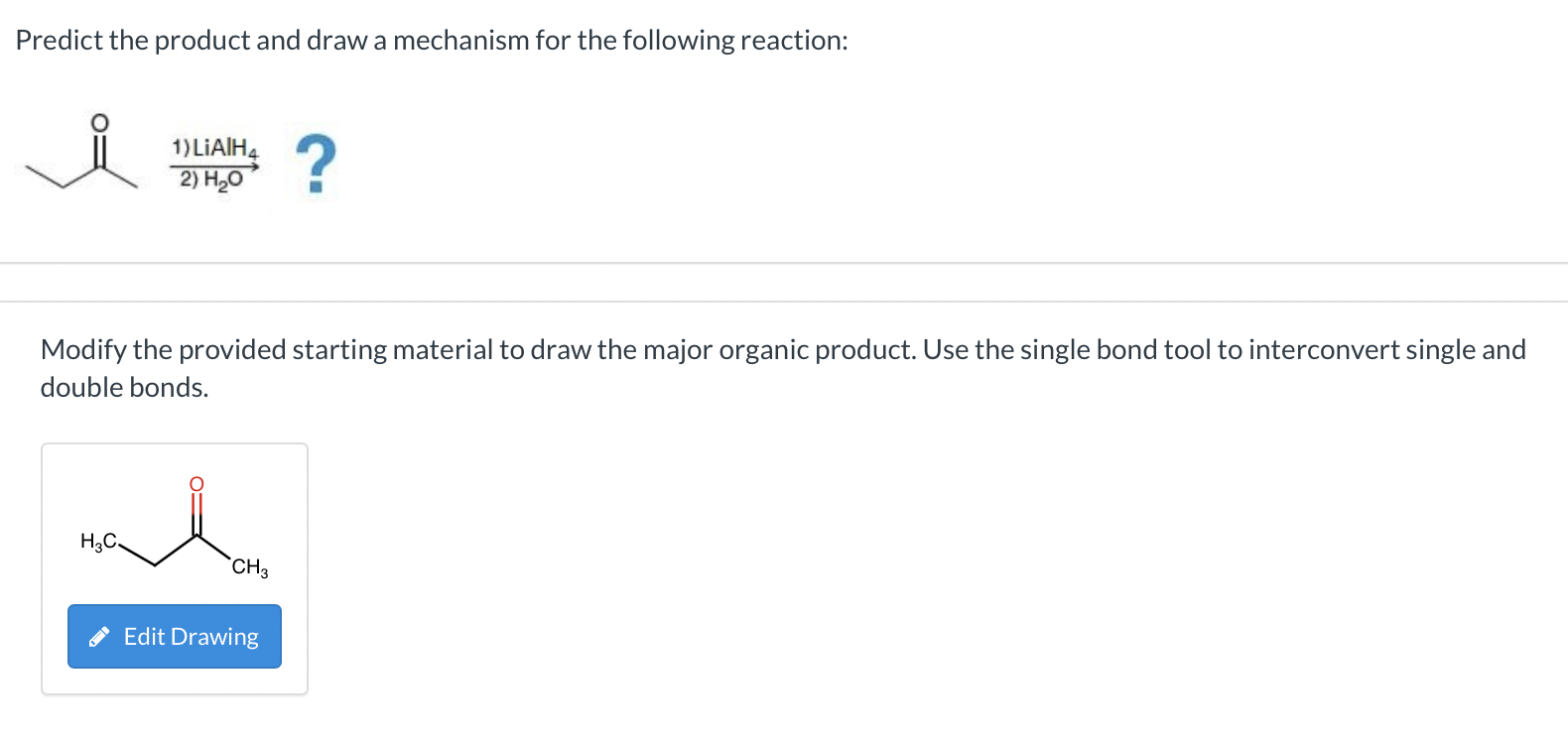The width and height of the screenshot is (1568, 744).
Task: Open the Edit Drawing tool
Action: coord(174,636)
